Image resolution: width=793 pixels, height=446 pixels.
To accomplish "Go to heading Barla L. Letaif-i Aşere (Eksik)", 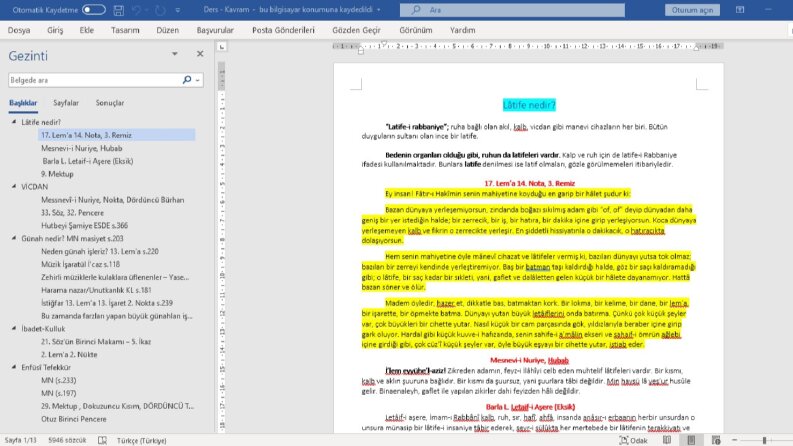I will (x=87, y=161).
